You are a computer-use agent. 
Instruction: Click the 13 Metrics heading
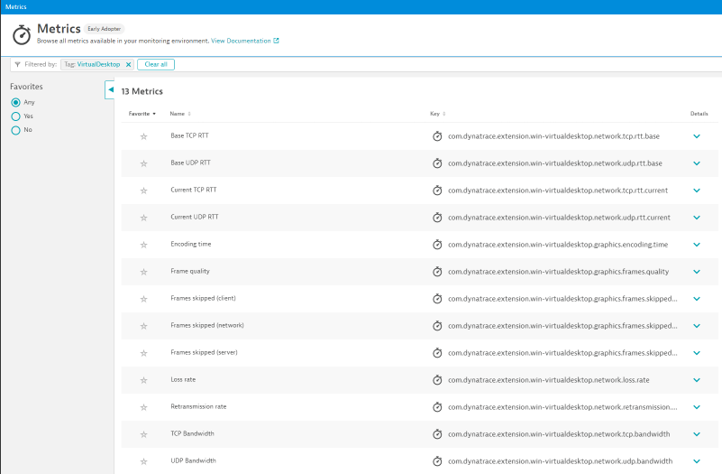tap(142, 91)
